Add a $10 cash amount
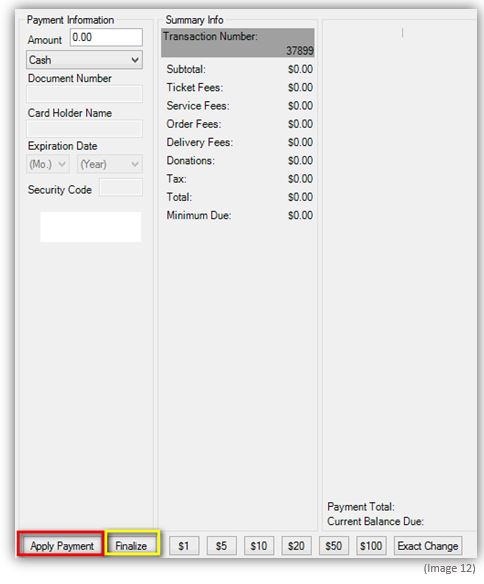This screenshot has height=584, width=484. 259,546
